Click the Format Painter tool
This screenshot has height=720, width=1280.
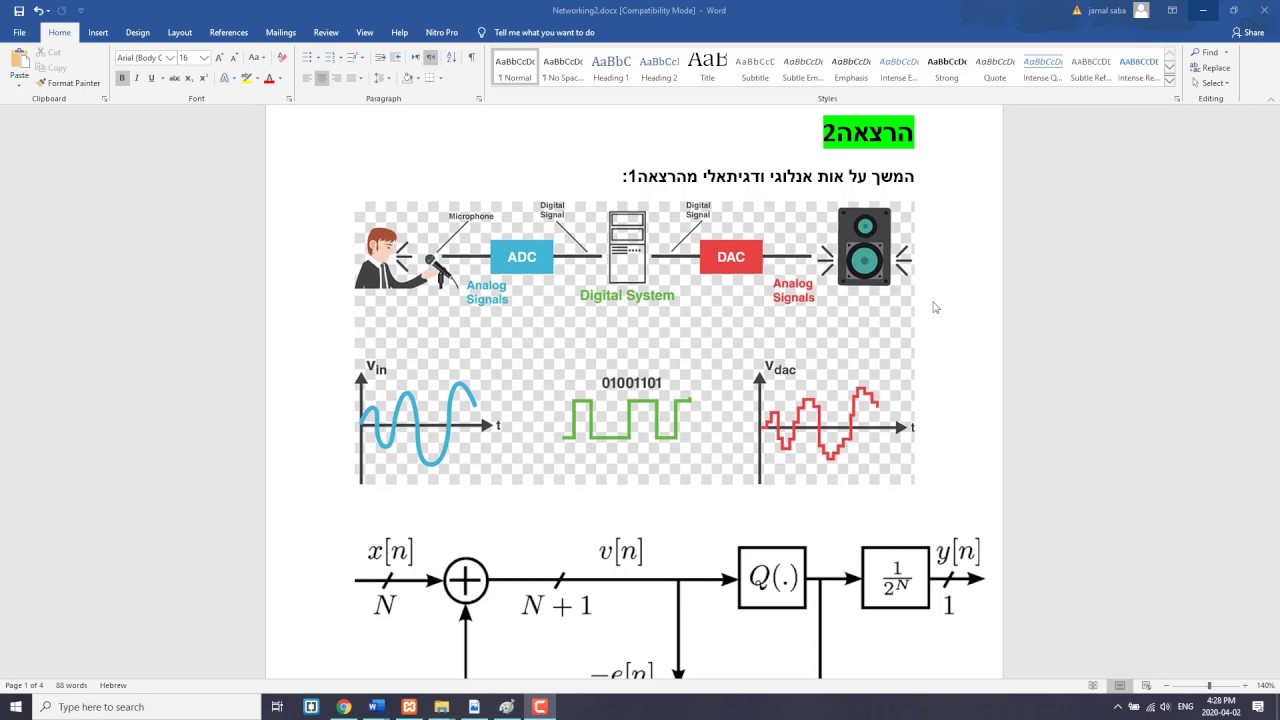(x=68, y=83)
